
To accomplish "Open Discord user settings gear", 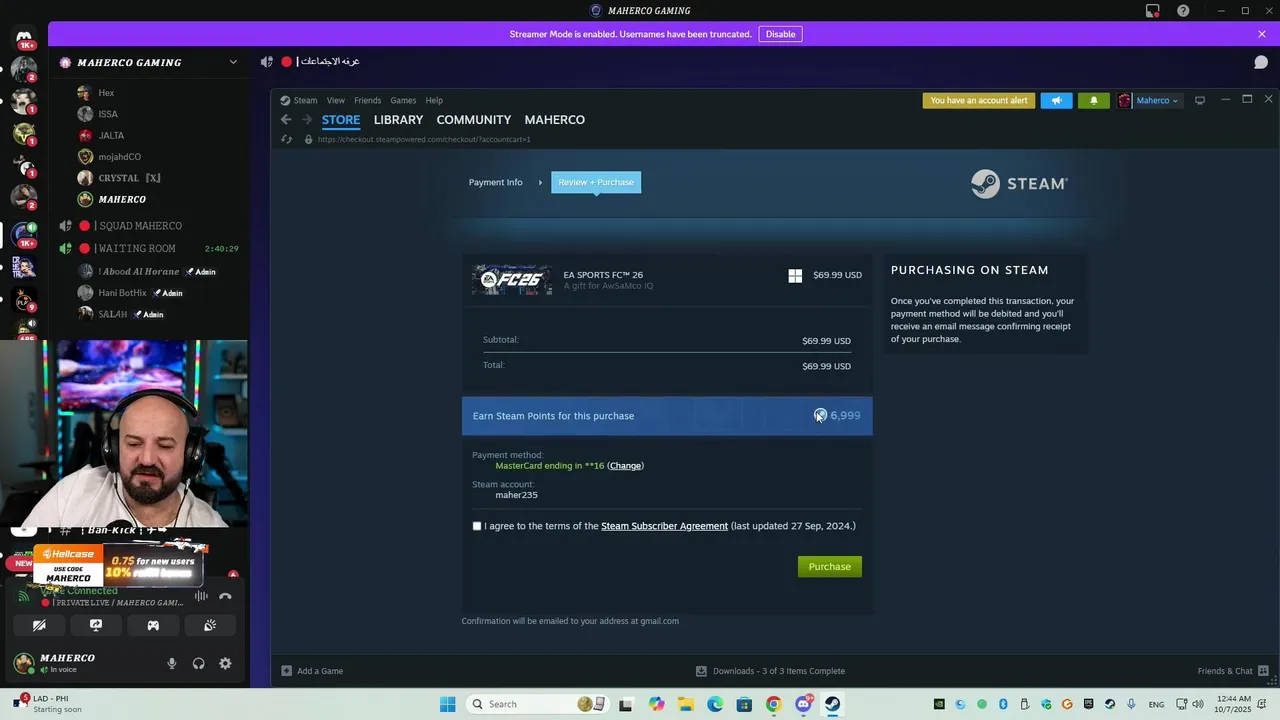I will [225, 663].
